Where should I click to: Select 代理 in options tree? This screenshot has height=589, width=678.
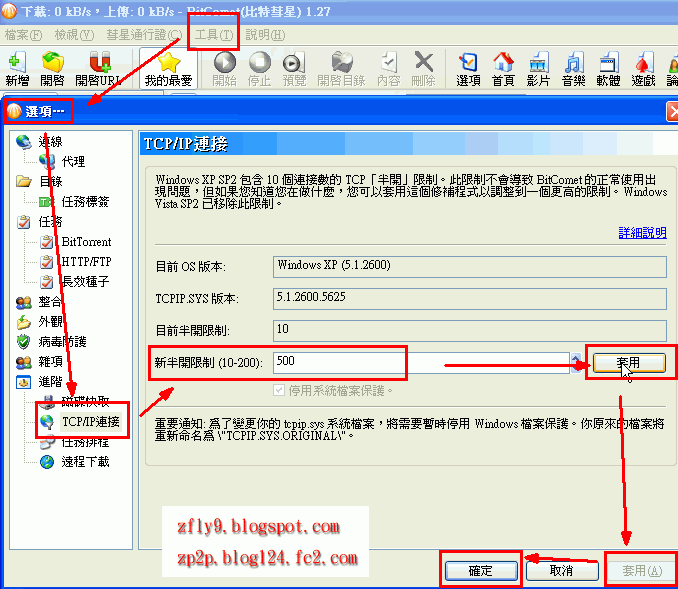point(73,162)
